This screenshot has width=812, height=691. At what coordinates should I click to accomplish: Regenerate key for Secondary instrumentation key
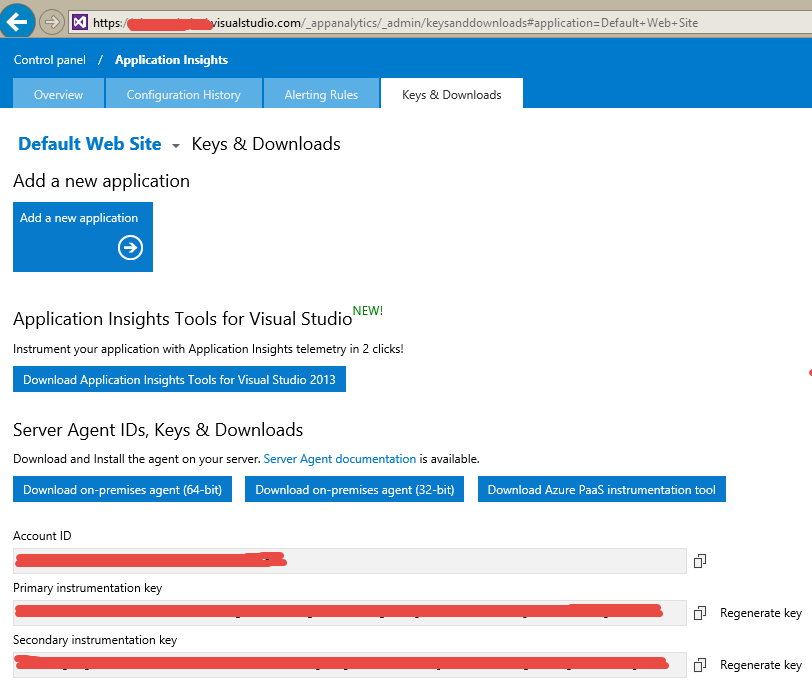coord(761,665)
